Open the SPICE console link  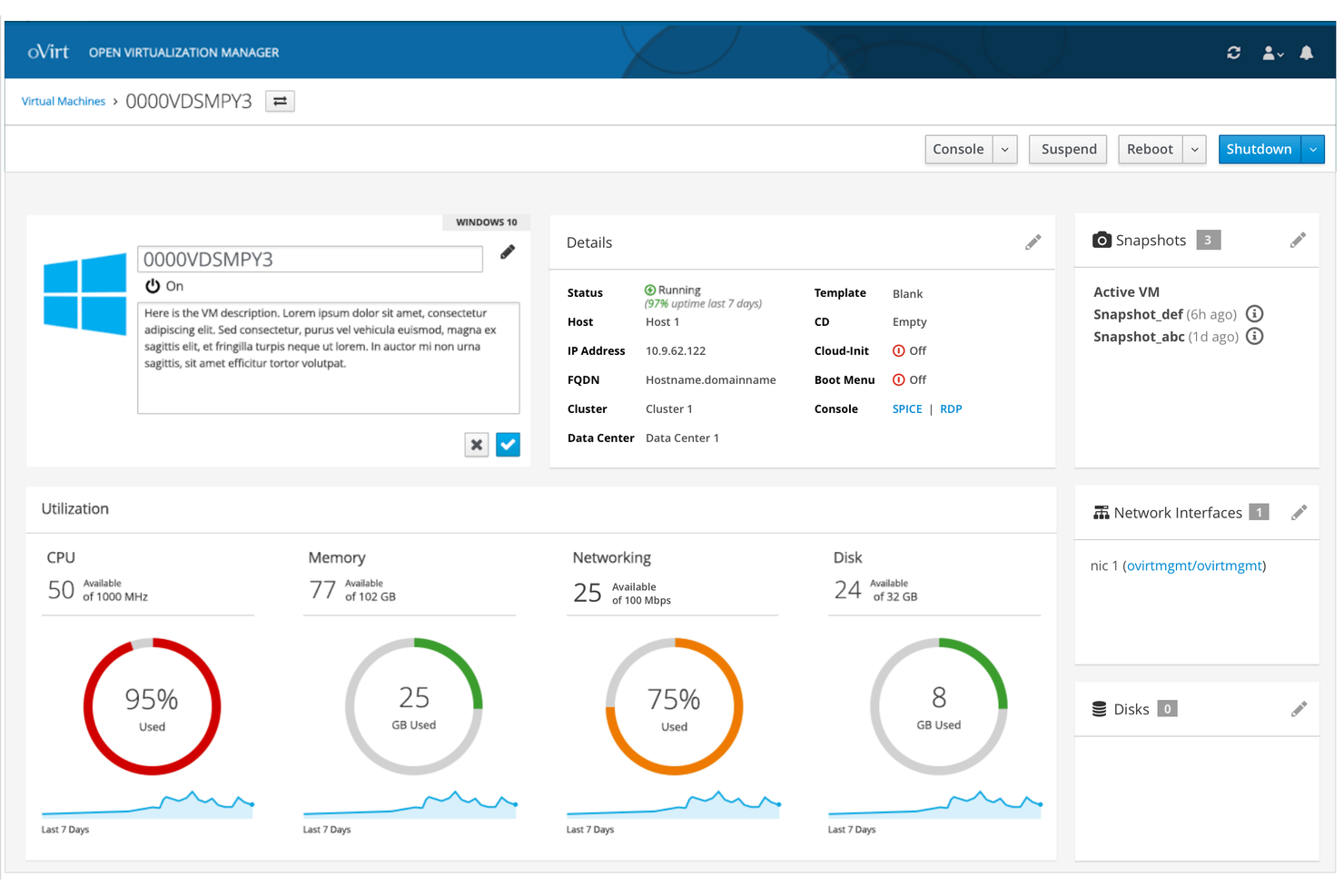906,409
